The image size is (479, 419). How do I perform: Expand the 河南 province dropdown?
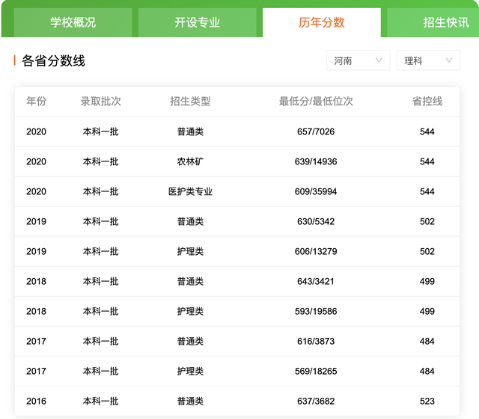coord(358,60)
